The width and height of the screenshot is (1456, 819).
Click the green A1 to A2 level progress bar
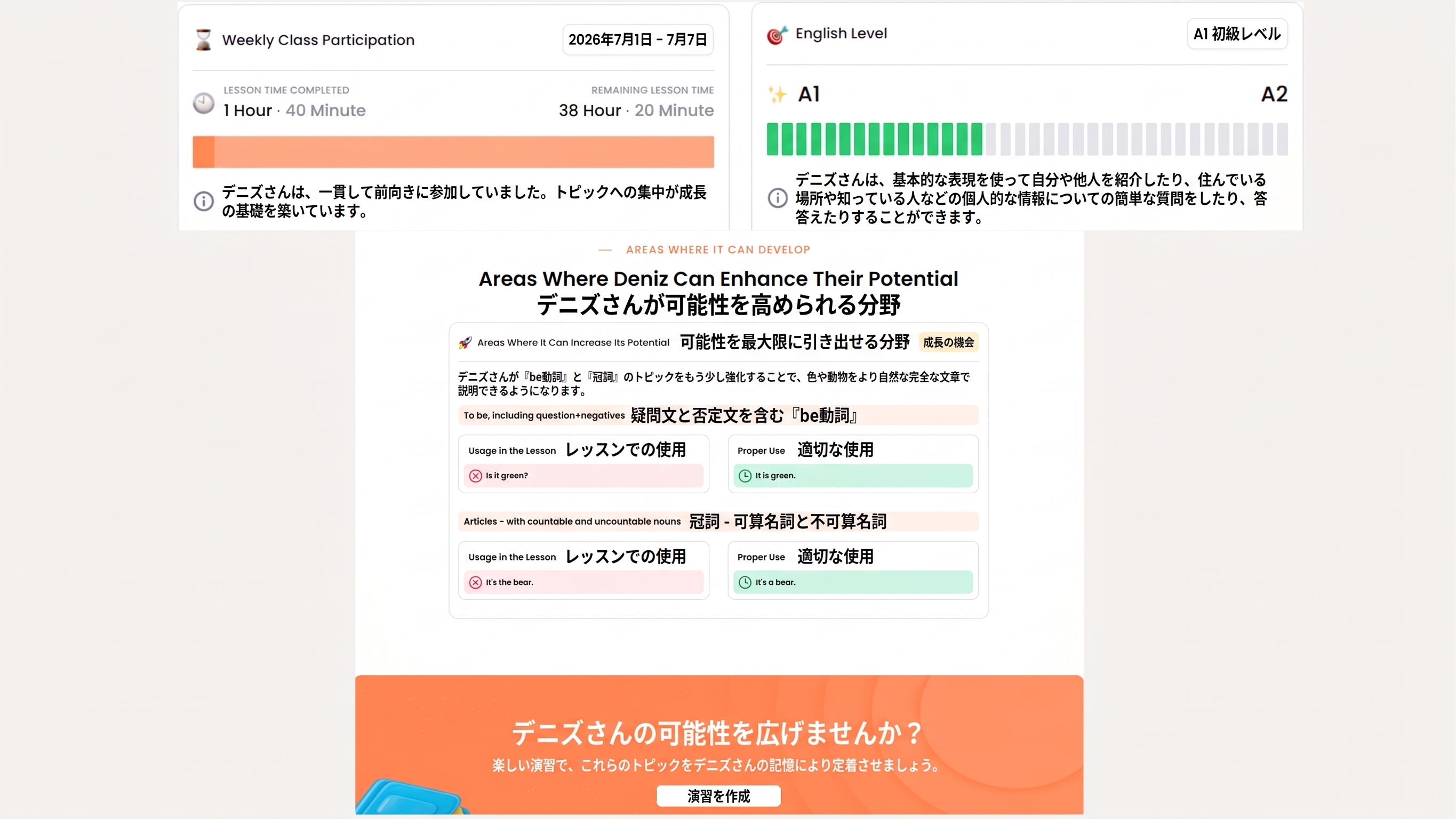(x=1027, y=139)
